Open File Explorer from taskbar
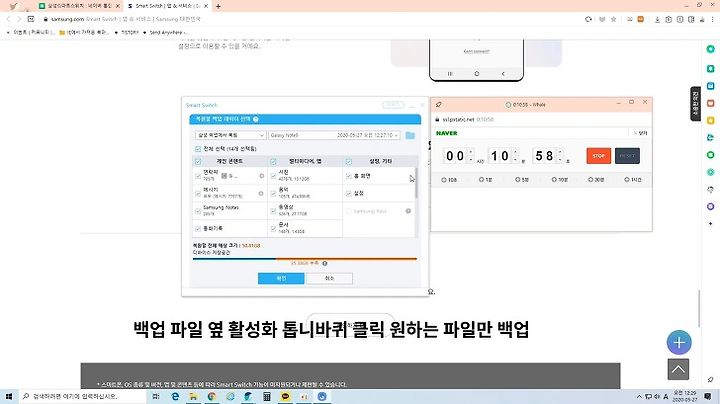 pyautogui.click(x=193, y=396)
